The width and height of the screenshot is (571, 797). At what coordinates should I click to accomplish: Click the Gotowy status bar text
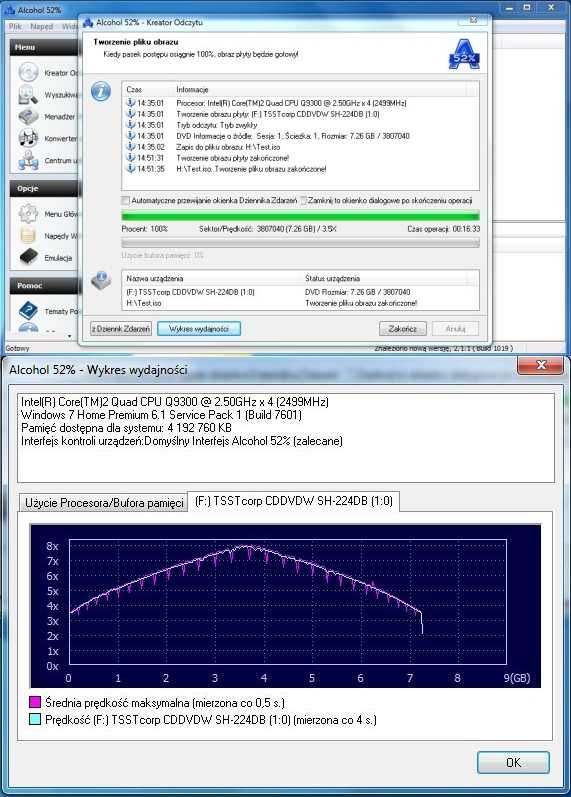tap(17, 349)
